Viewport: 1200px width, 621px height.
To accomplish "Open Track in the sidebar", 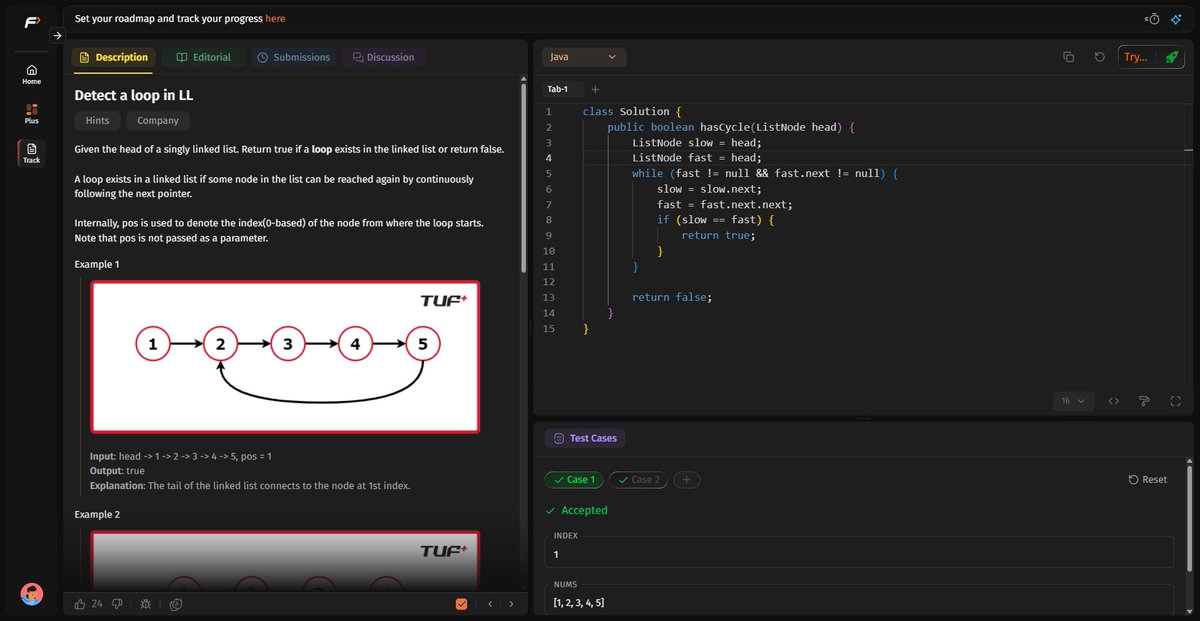I will click(x=32, y=153).
